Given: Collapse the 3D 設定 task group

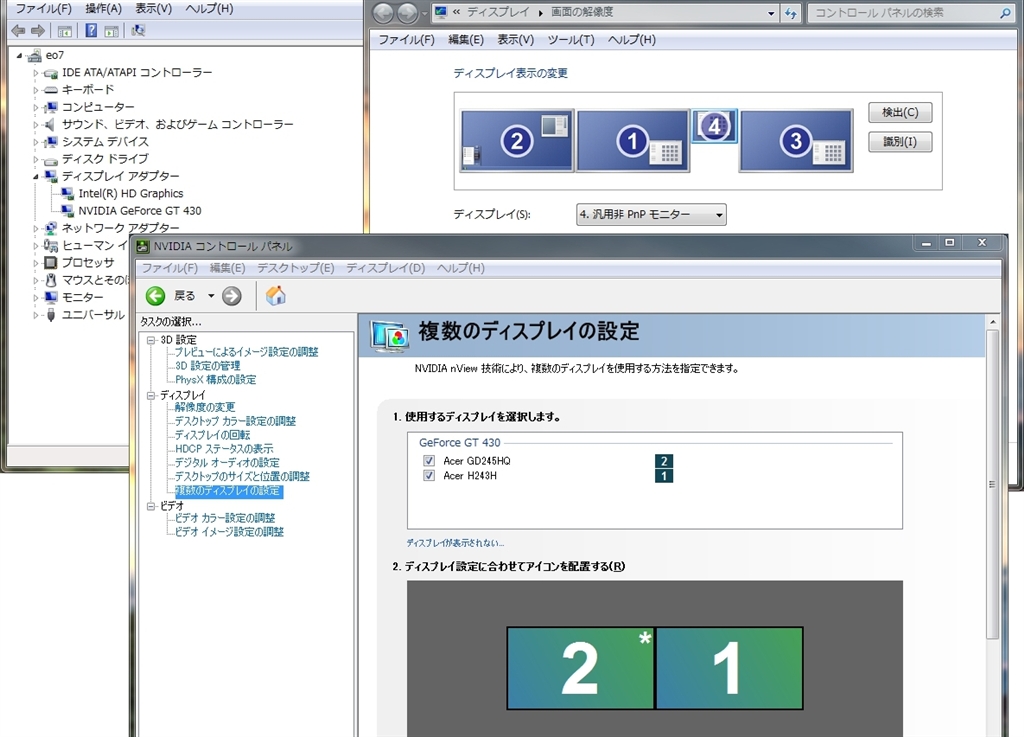Looking at the screenshot, I should coord(151,340).
